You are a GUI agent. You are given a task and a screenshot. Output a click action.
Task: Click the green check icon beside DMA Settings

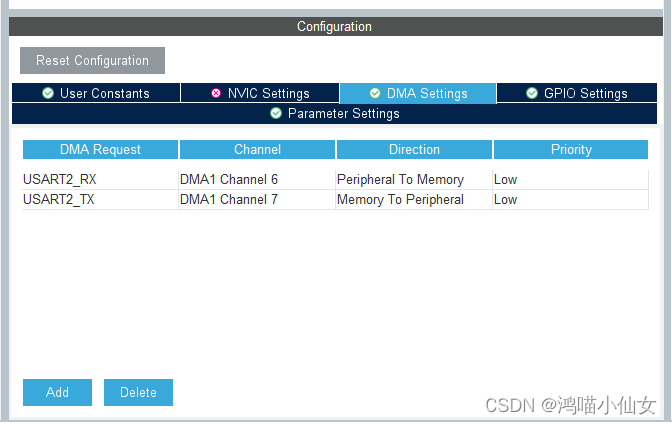click(x=375, y=93)
